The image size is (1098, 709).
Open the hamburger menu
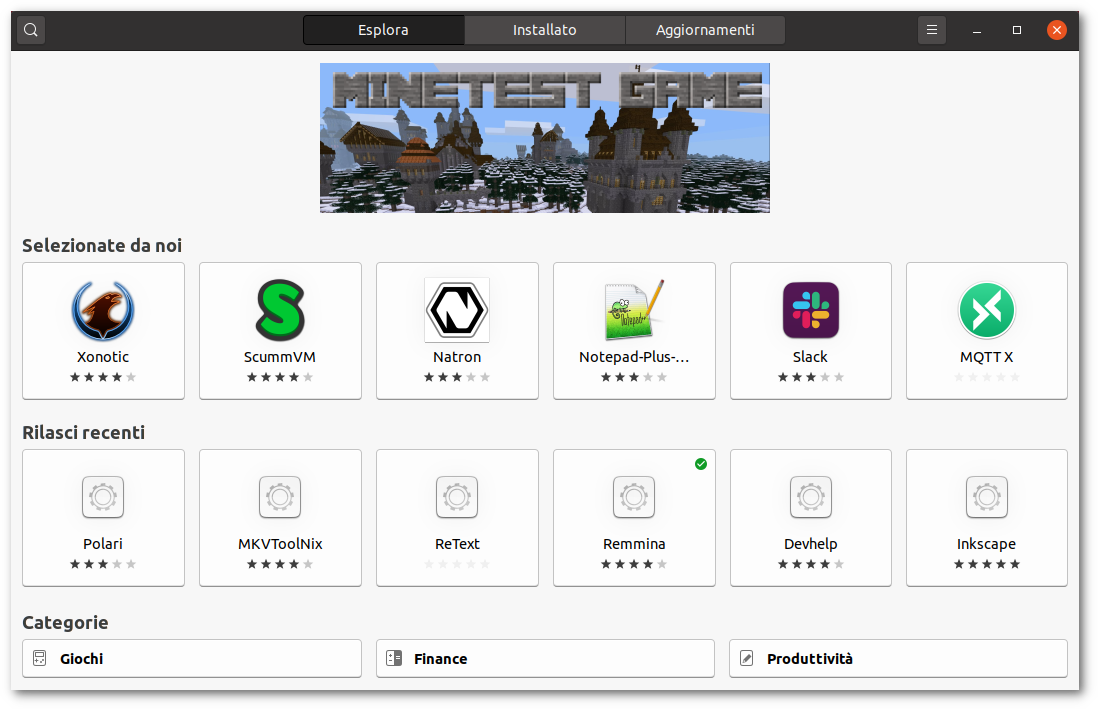[x=931, y=30]
